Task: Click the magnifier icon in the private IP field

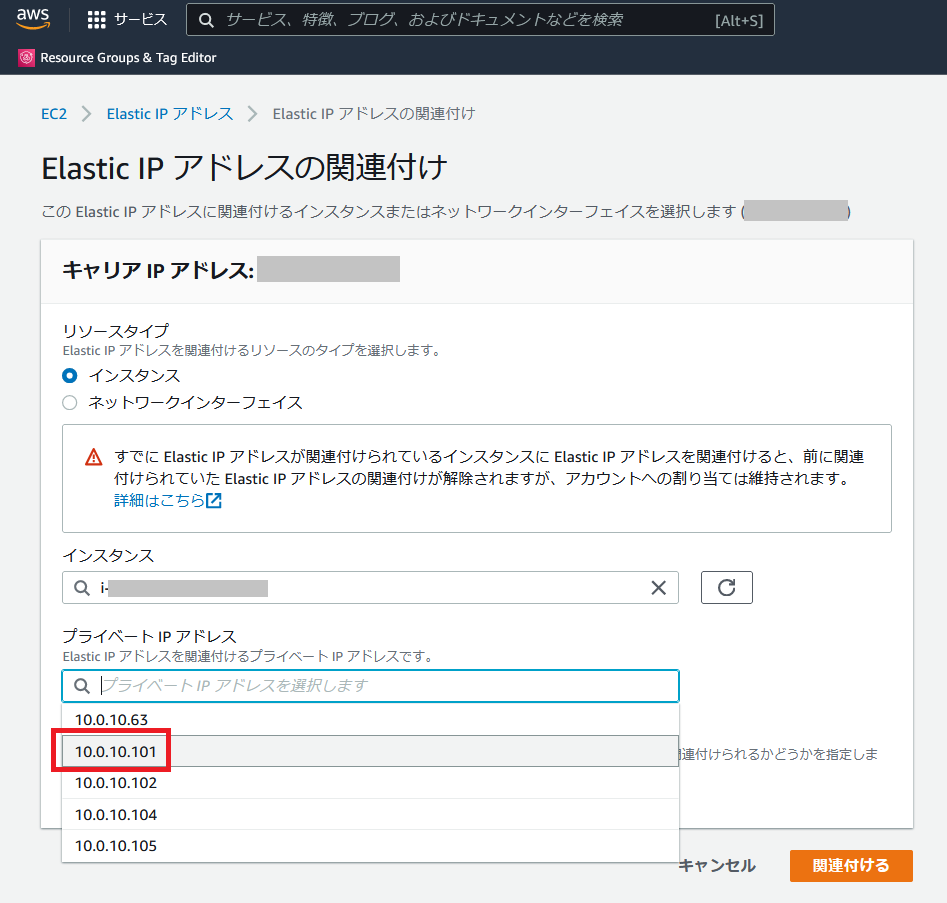Action: (82, 686)
